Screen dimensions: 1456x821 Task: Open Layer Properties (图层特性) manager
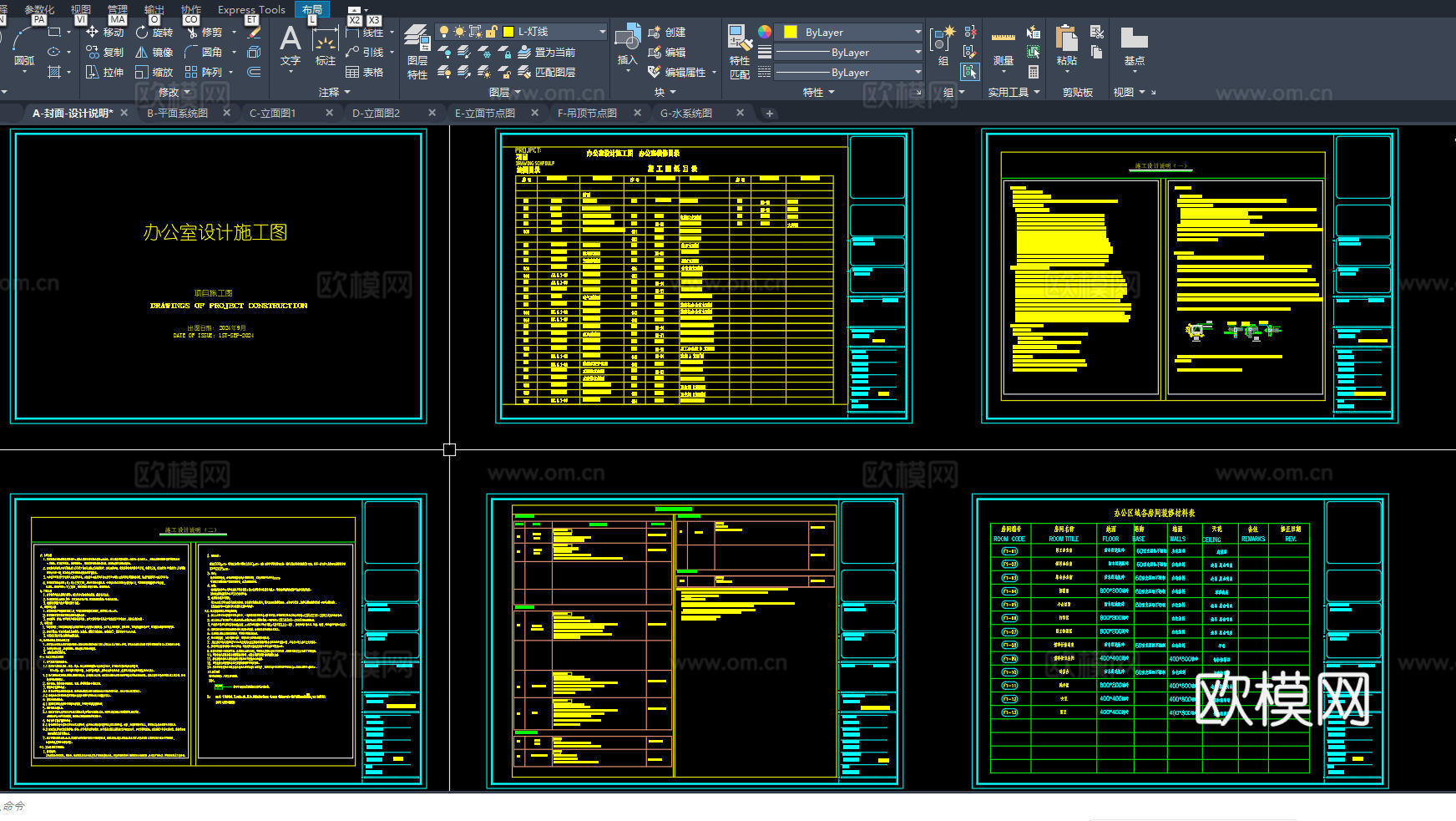(417, 52)
